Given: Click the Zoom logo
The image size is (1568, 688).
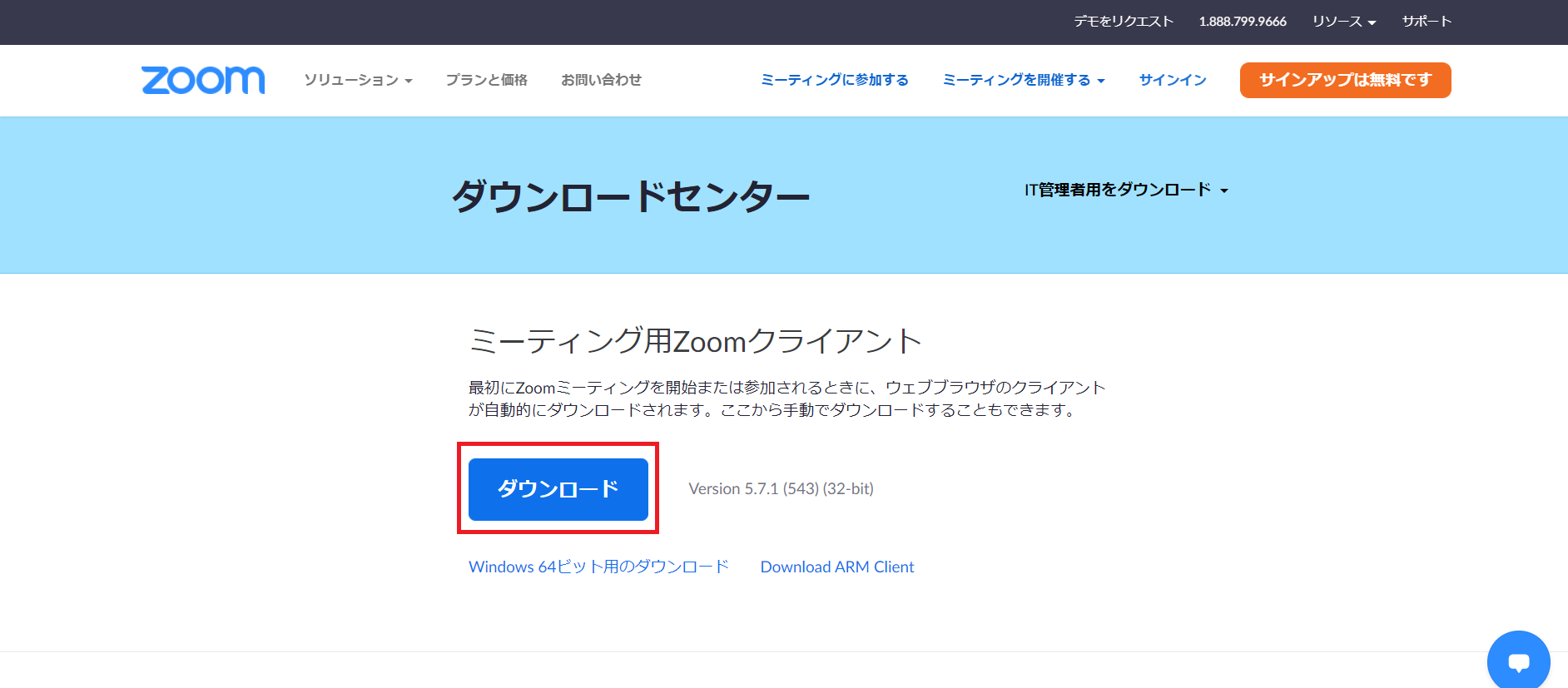Looking at the screenshot, I should [203, 80].
